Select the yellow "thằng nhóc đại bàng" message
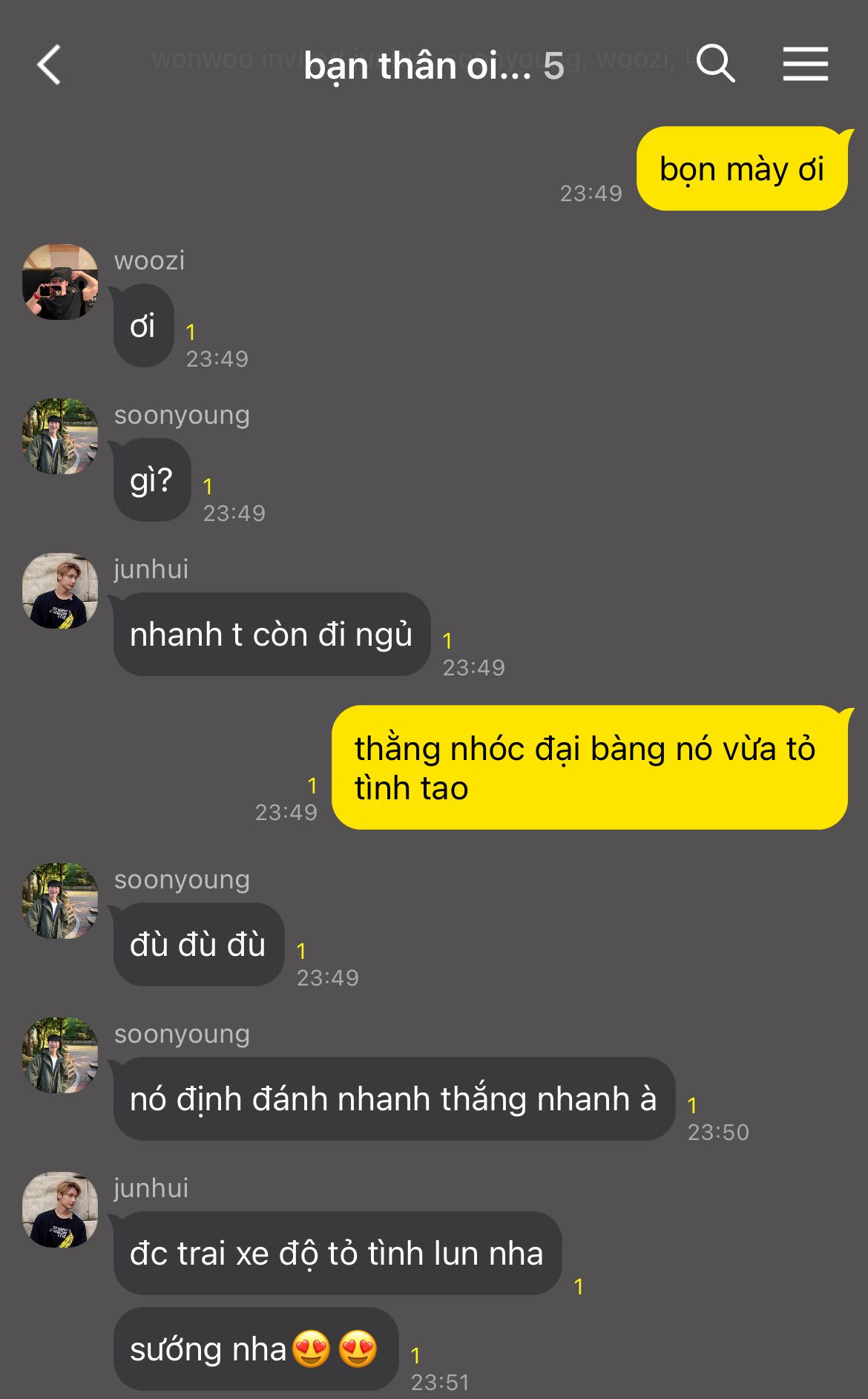The width and height of the screenshot is (868, 1399). click(590, 767)
